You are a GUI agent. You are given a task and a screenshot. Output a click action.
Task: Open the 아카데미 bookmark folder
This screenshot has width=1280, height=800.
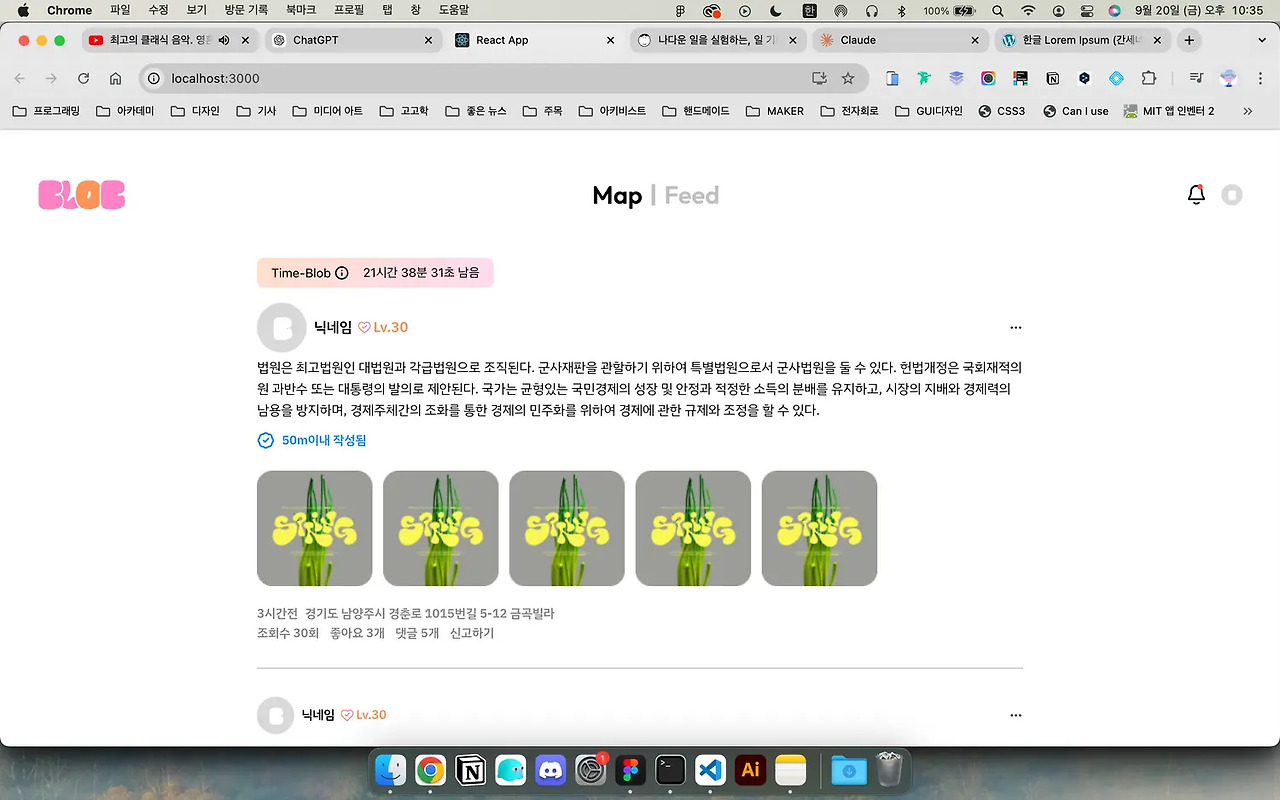125,111
